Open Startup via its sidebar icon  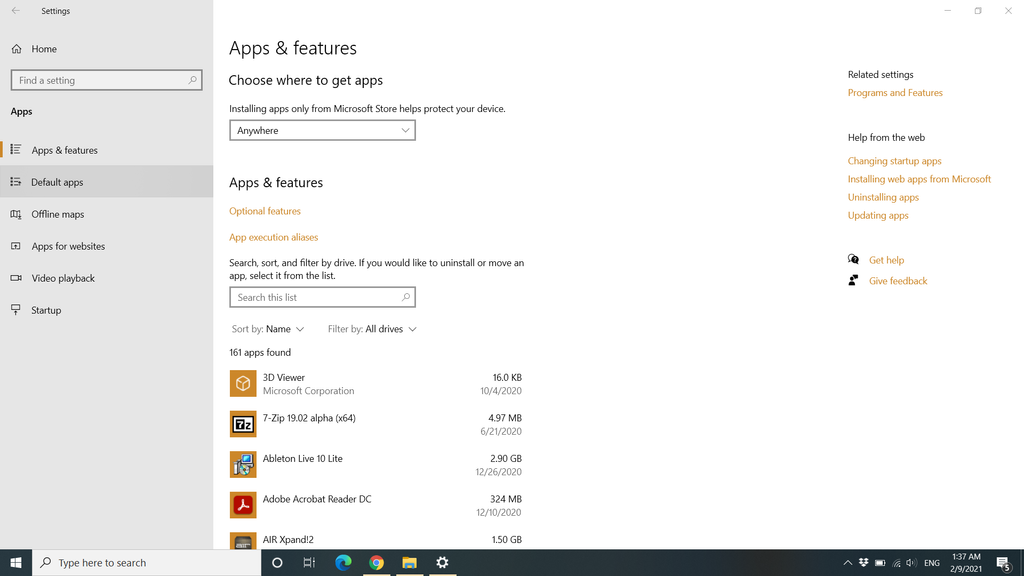click(x=18, y=310)
